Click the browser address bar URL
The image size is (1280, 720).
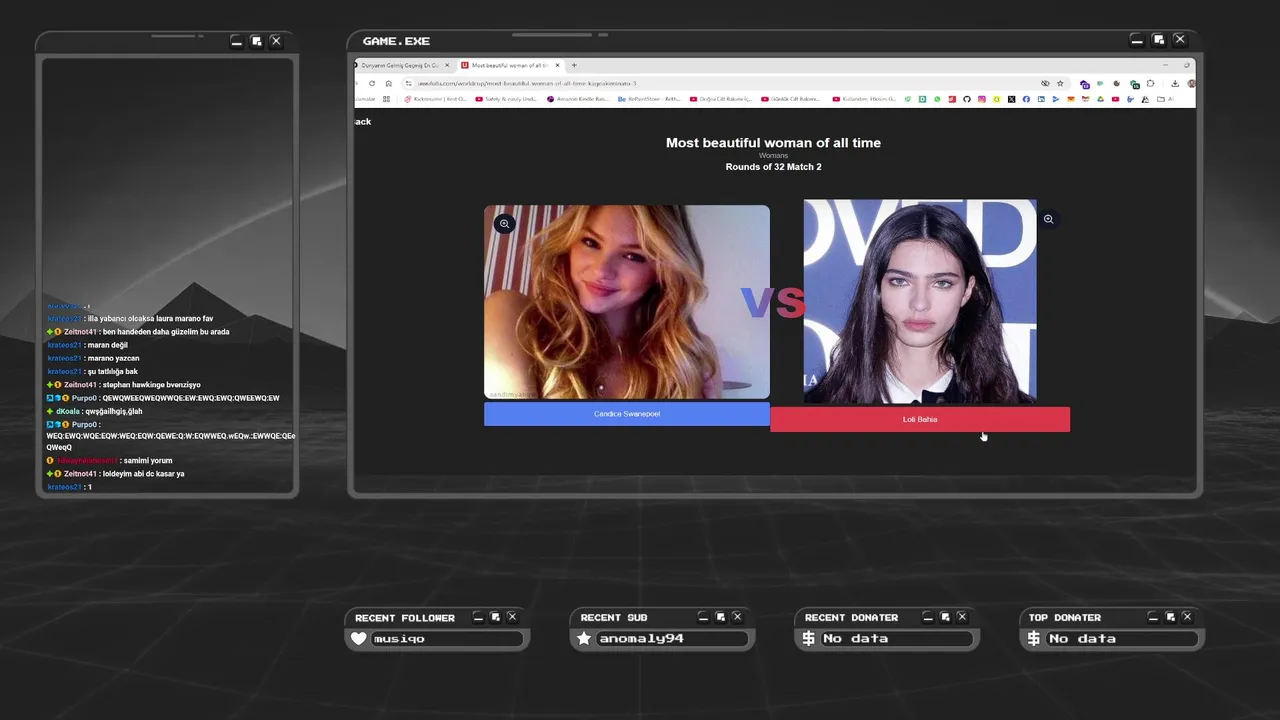coord(527,83)
